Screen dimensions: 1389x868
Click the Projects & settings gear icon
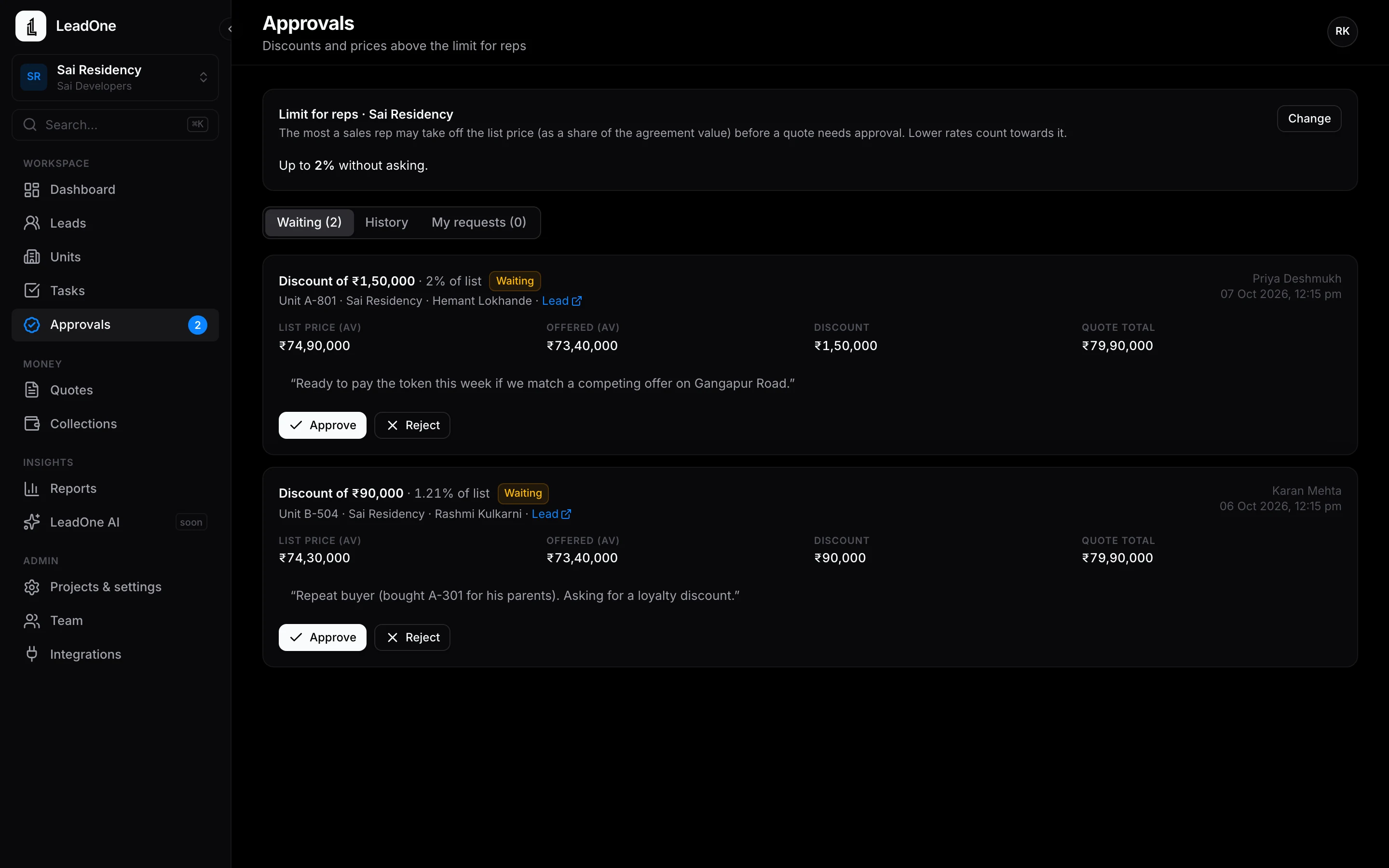click(31, 587)
